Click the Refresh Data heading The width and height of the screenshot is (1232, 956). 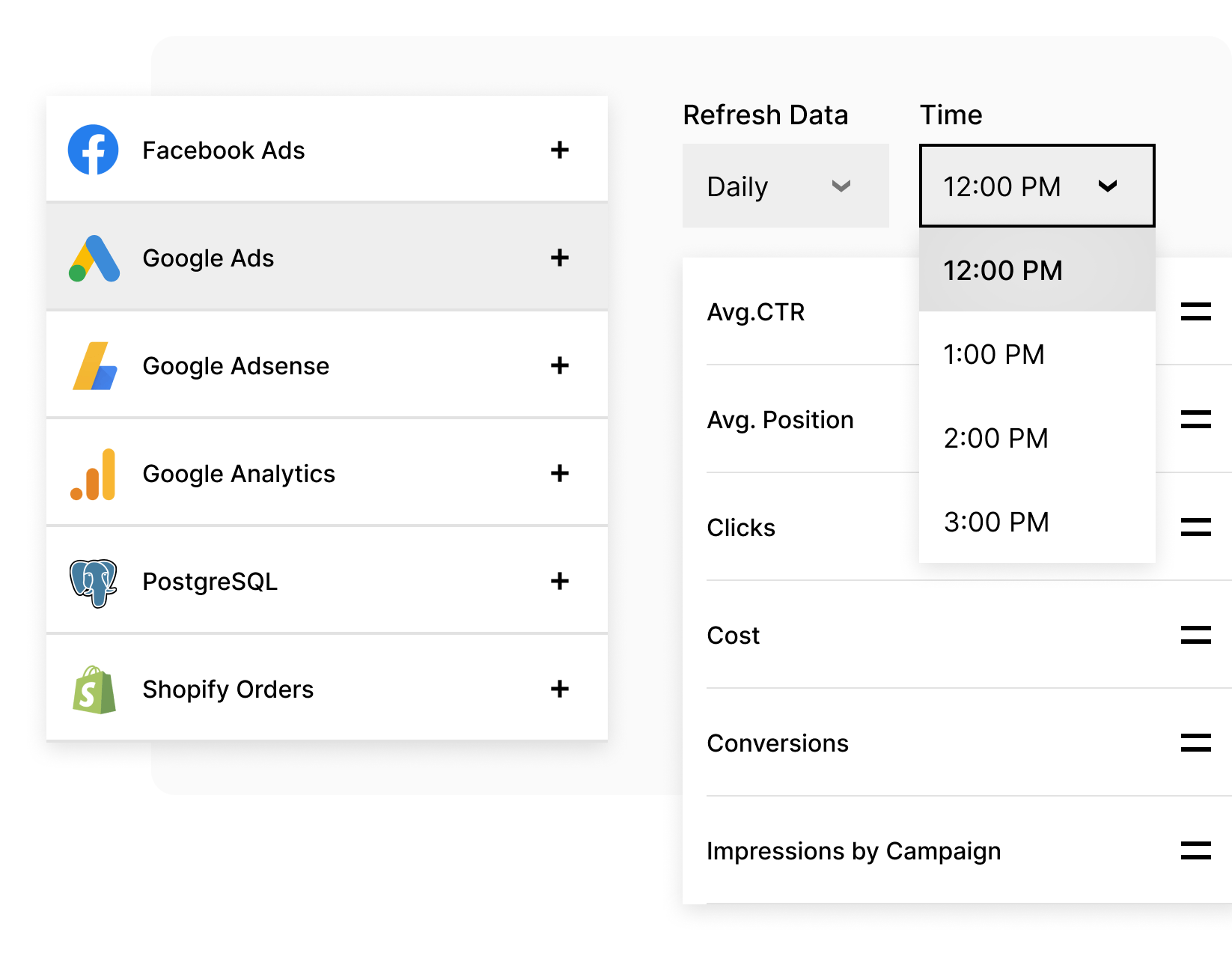point(766,115)
